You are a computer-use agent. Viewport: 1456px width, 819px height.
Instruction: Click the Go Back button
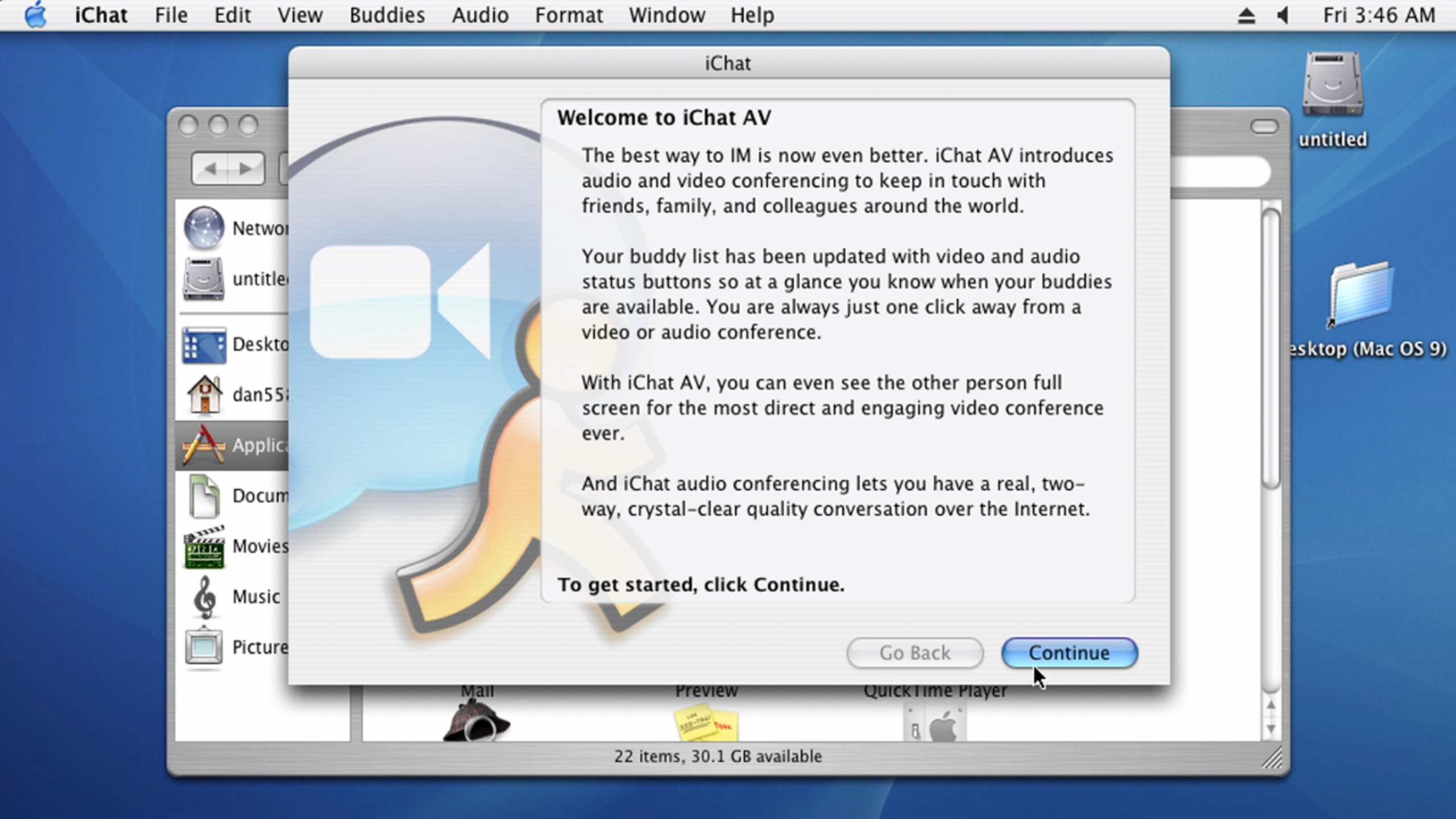click(914, 652)
